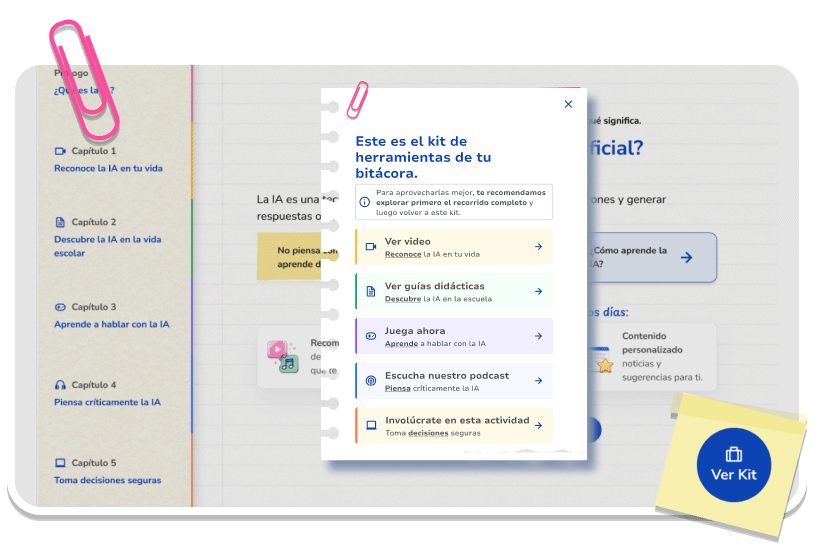Click the headphones icon beside Capítulo 4
The height and width of the screenshot is (546, 814).
click(60, 385)
